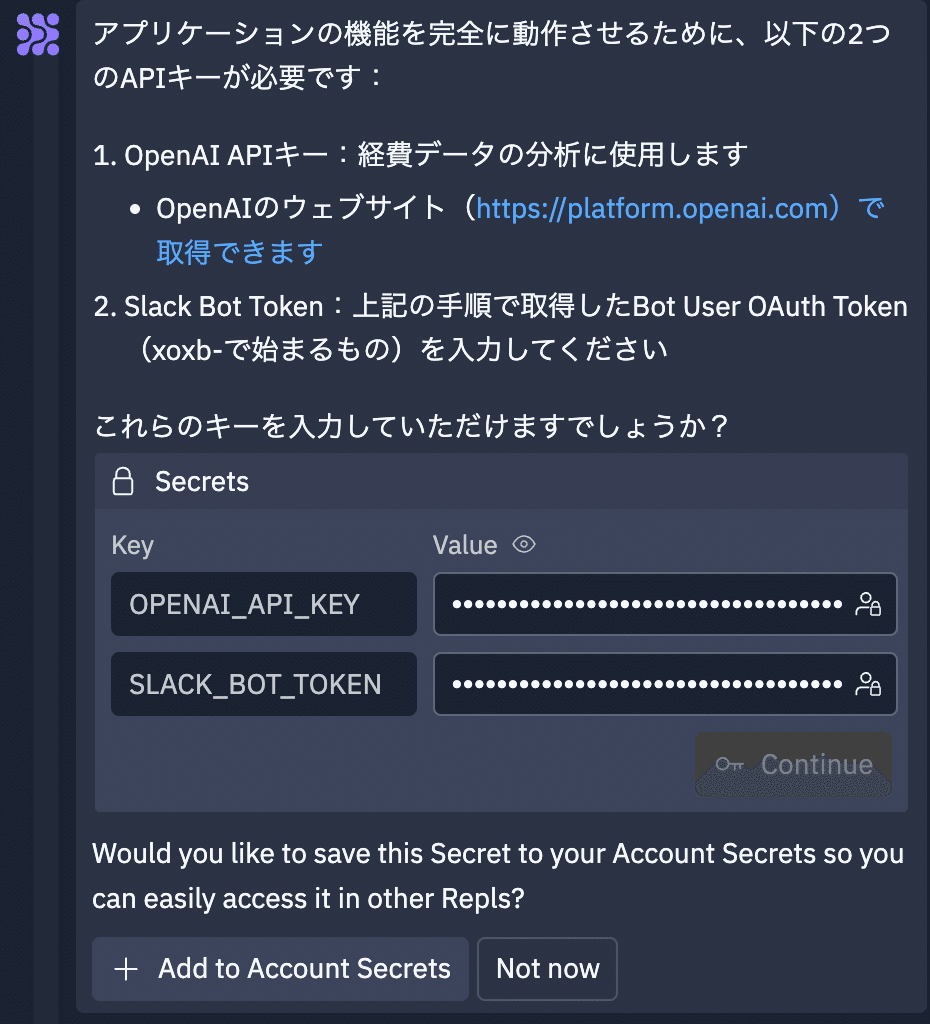Click the lock icon beside Secrets

[123, 482]
